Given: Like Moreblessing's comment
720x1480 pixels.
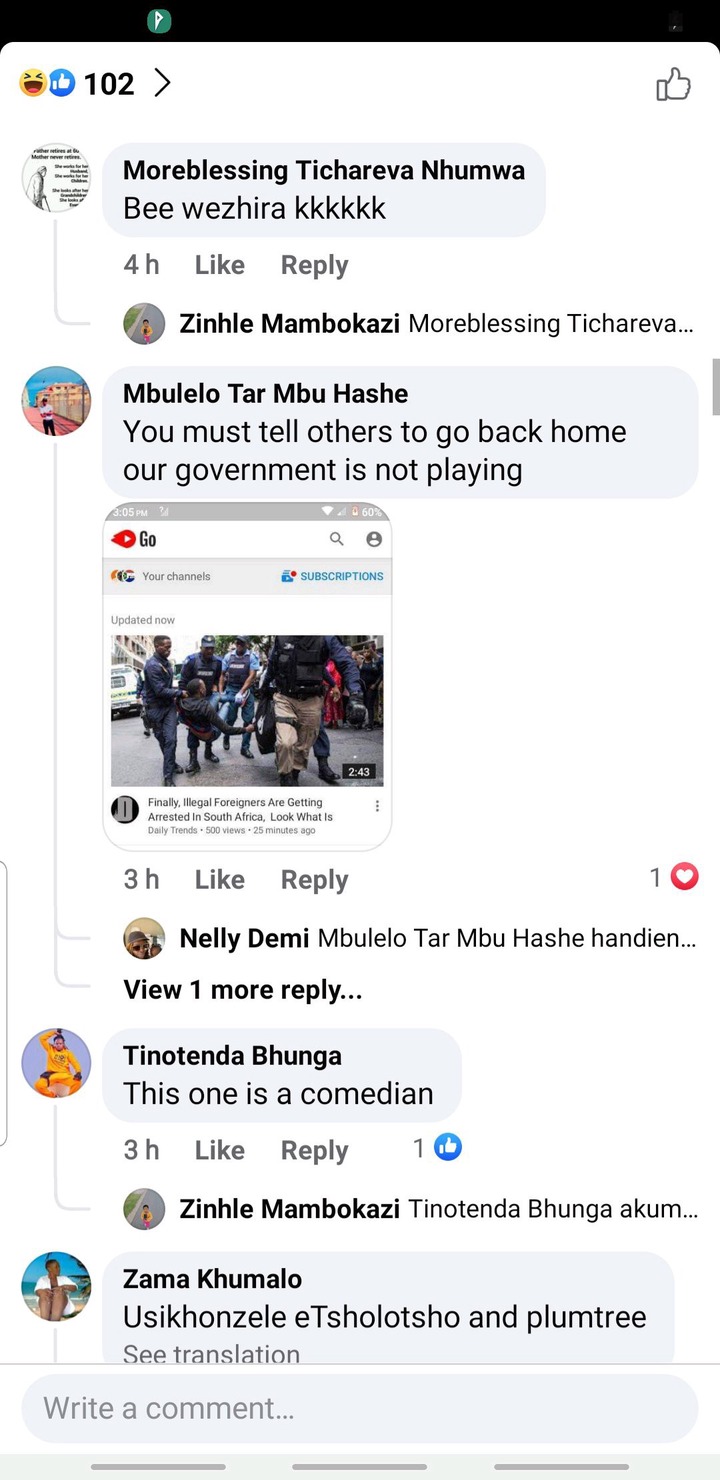Looking at the screenshot, I should pyautogui.click(x=220, y=265).
